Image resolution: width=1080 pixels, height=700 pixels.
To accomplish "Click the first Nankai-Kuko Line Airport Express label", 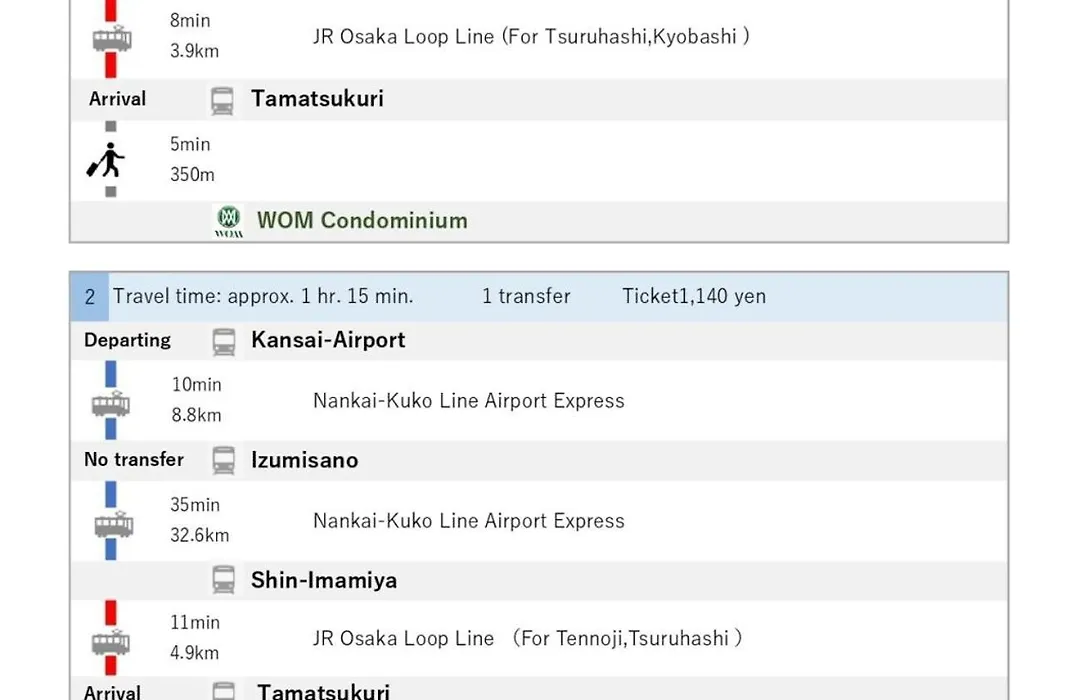I will pos(468,400).
